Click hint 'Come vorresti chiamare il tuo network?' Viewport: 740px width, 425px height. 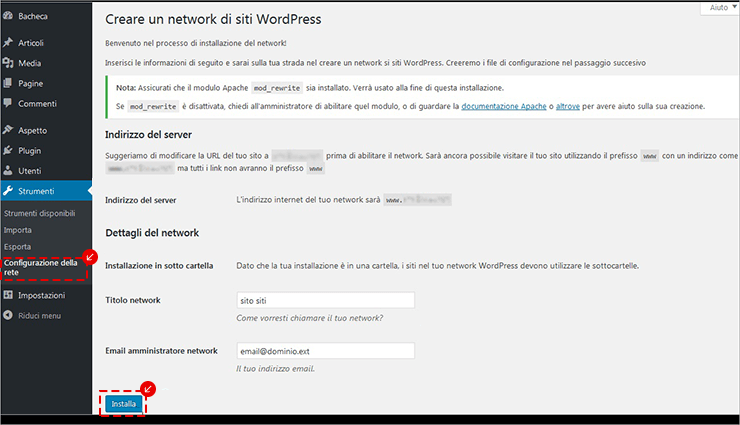pyautogui.click(x=310, y=318)
